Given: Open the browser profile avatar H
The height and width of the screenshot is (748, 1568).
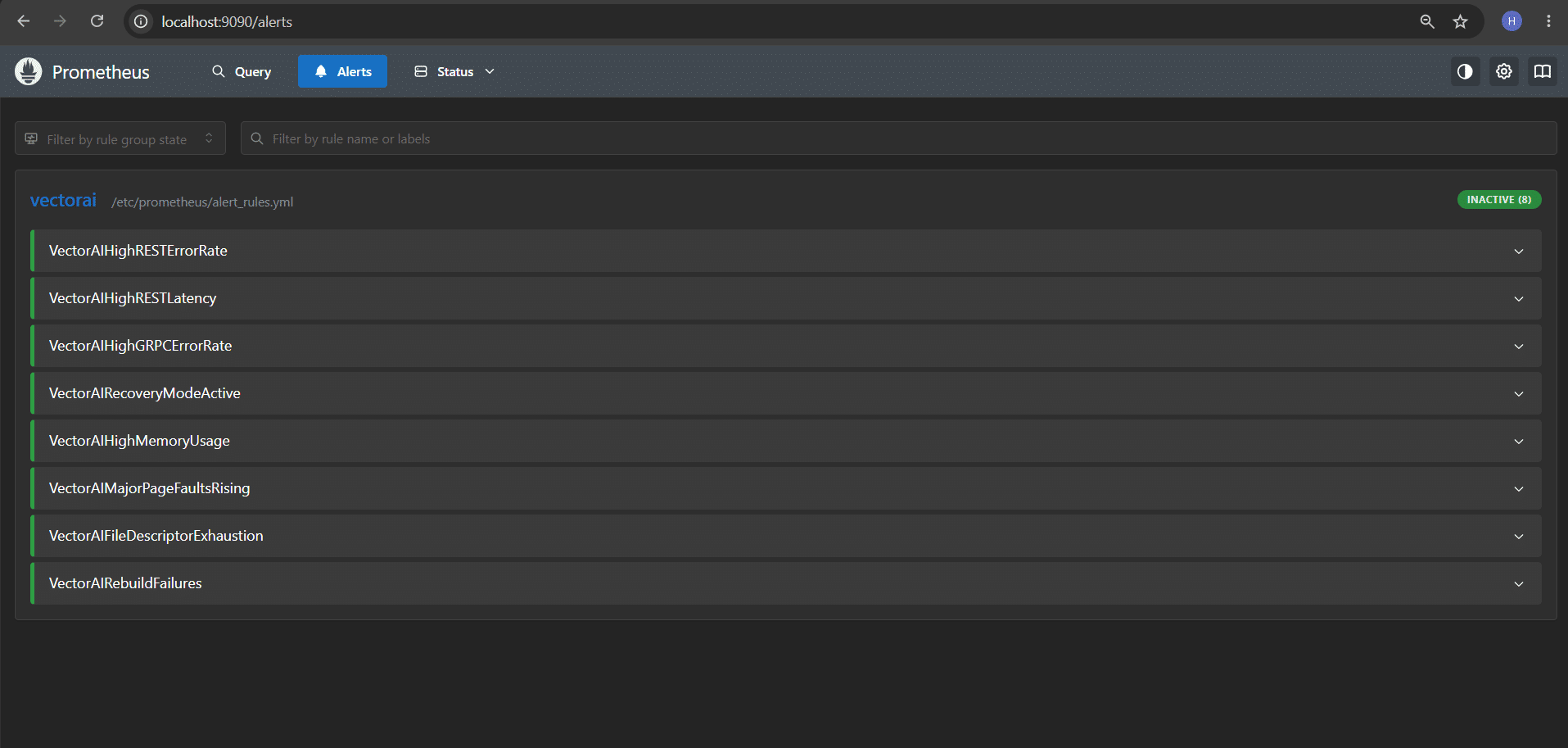Looking at the screenshot, I should 1512,21.
